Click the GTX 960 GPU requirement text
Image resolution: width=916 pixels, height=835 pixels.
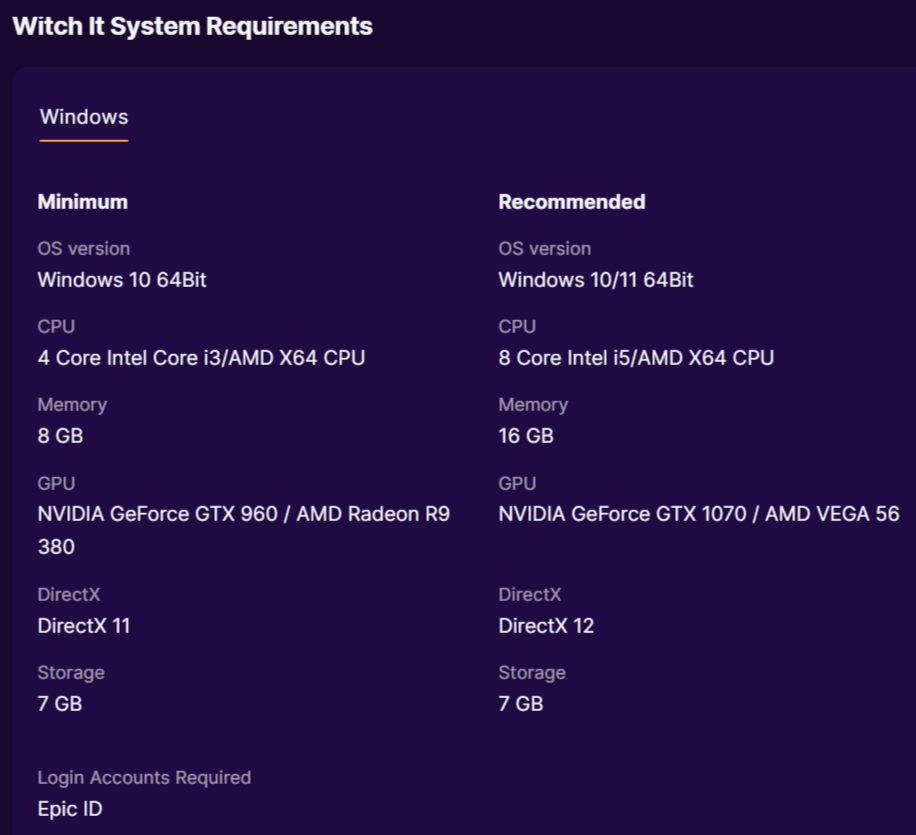coord(244,531)
